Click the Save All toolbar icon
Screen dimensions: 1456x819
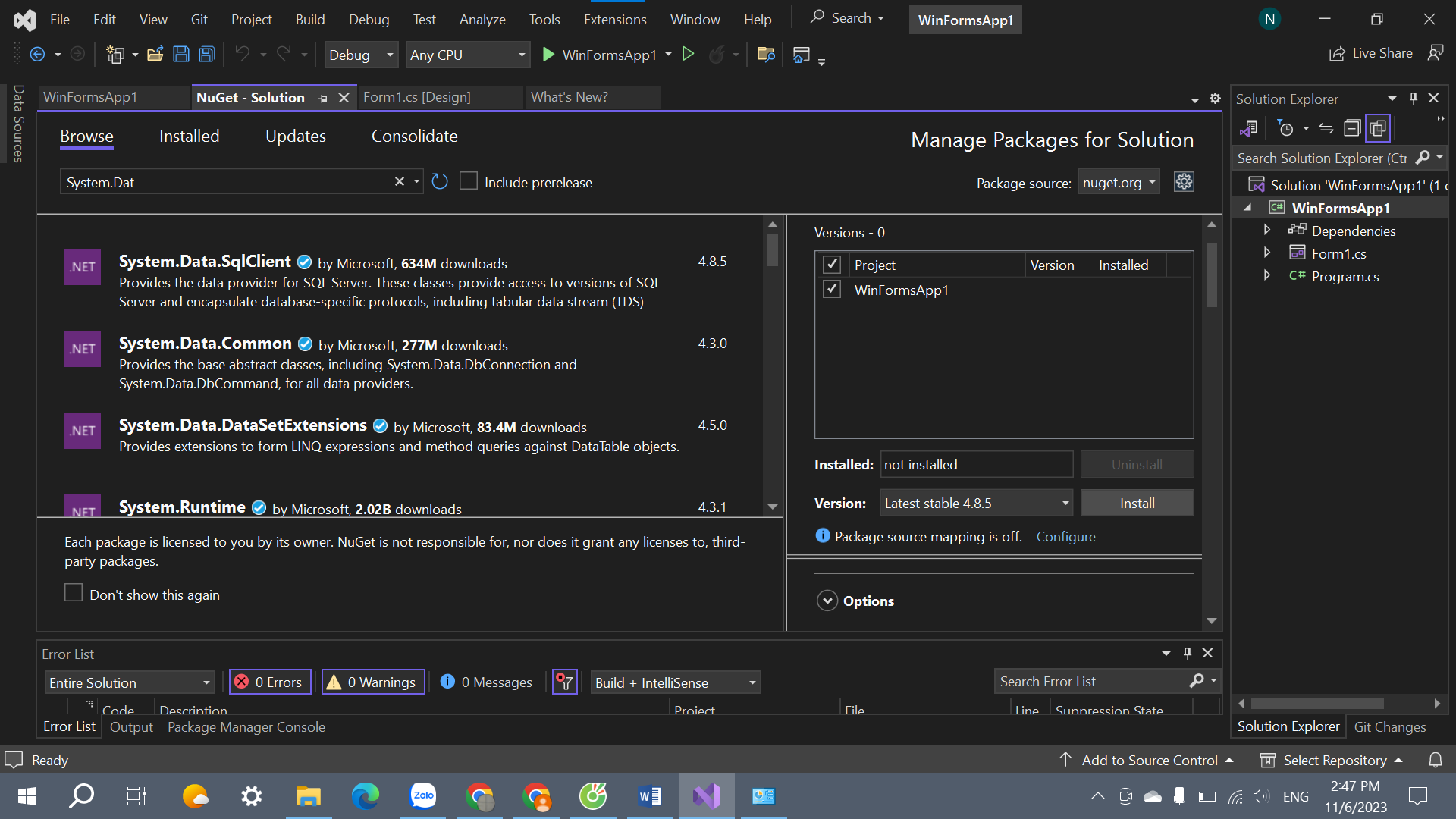click(206, 55)
